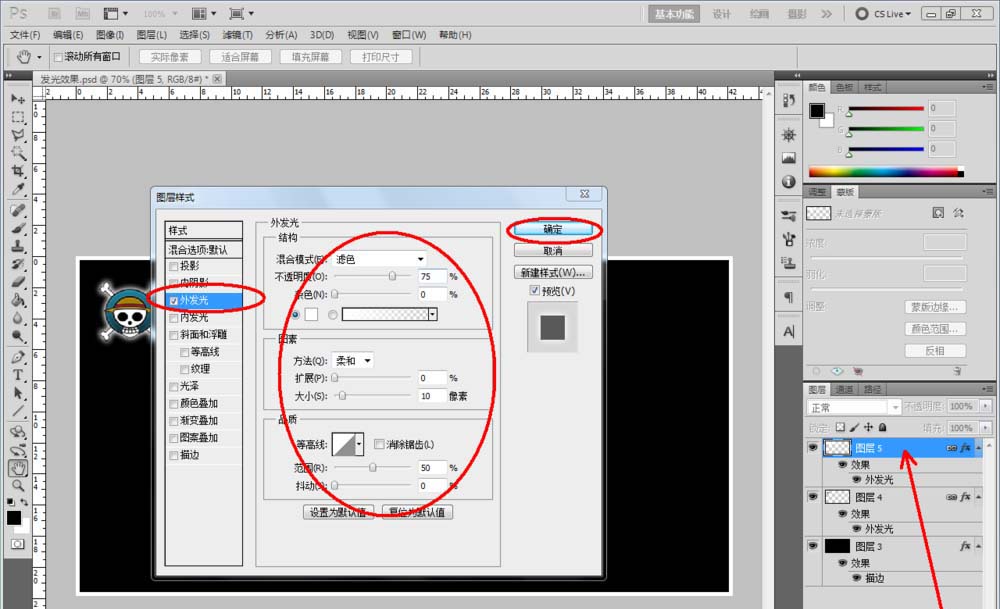The width and height of the screenshot is (1000, 609).
Task: Select the Eyedropper tool
Action: click(18, 189)
